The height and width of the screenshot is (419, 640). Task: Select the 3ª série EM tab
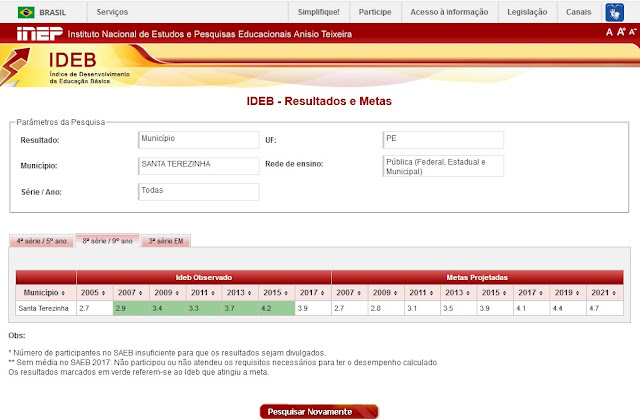point(165,241)
